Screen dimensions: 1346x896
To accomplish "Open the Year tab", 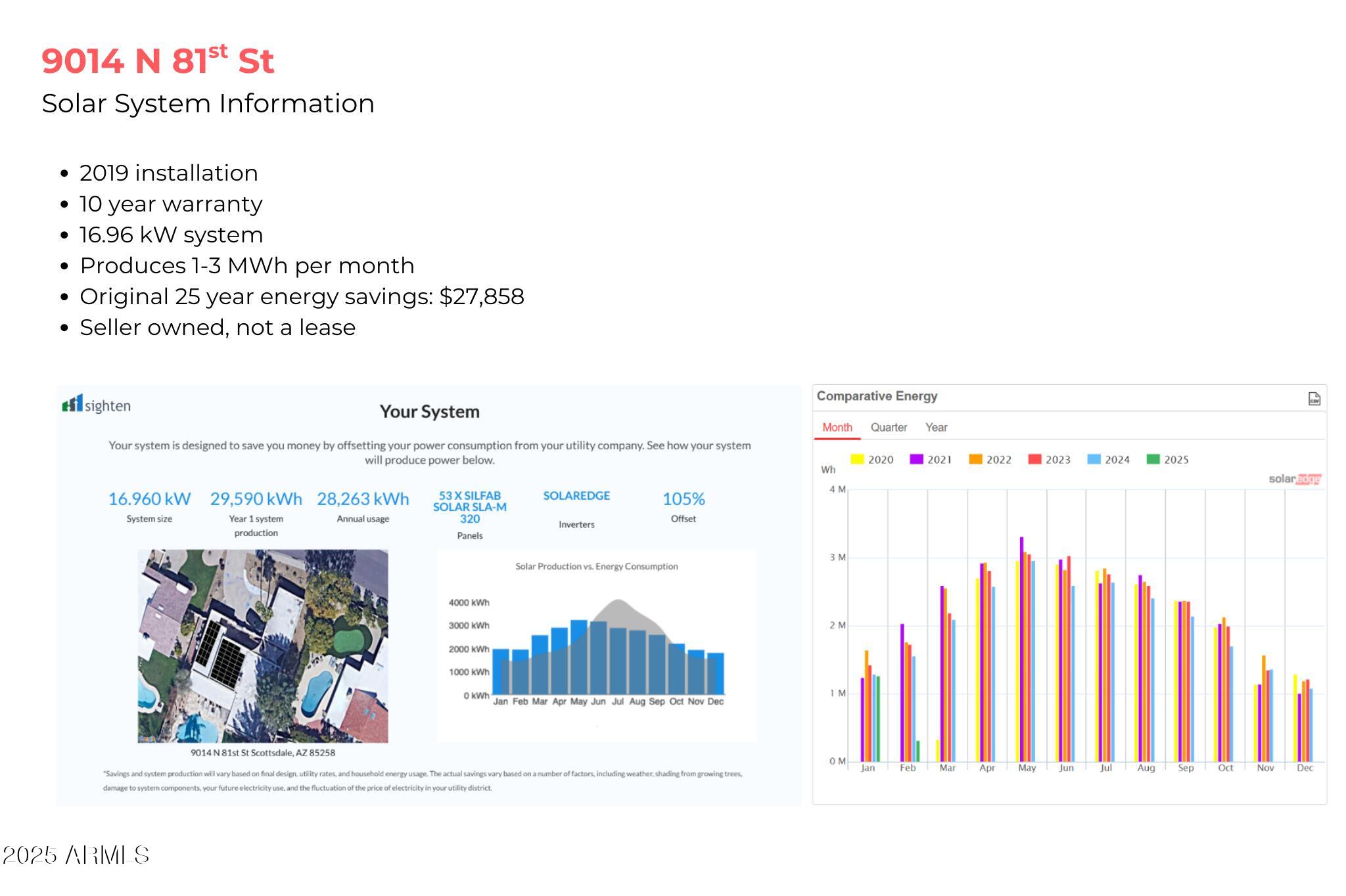I will [x=936, y=427].
